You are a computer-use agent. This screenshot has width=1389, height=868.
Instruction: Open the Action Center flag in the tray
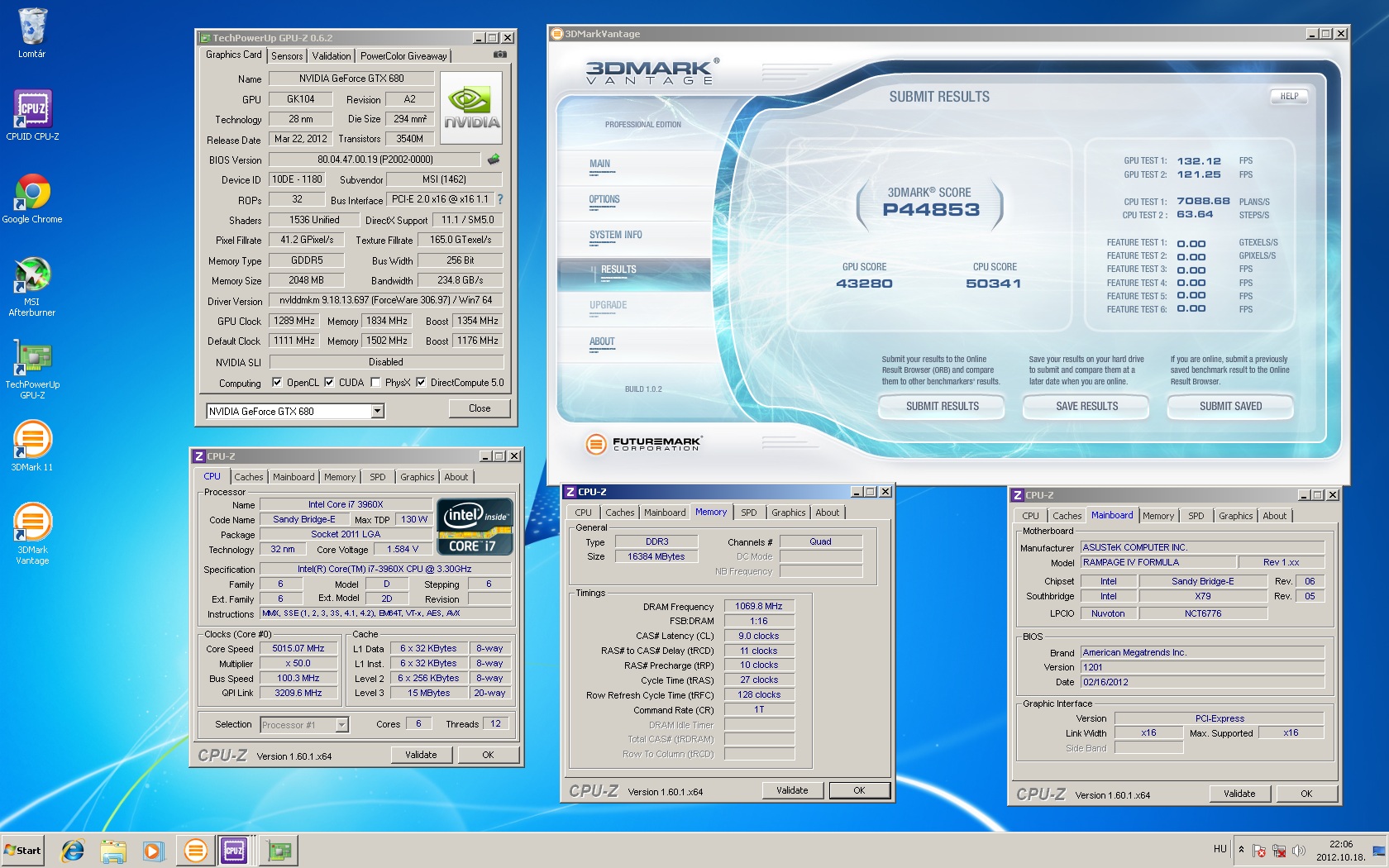(1258, 851)
